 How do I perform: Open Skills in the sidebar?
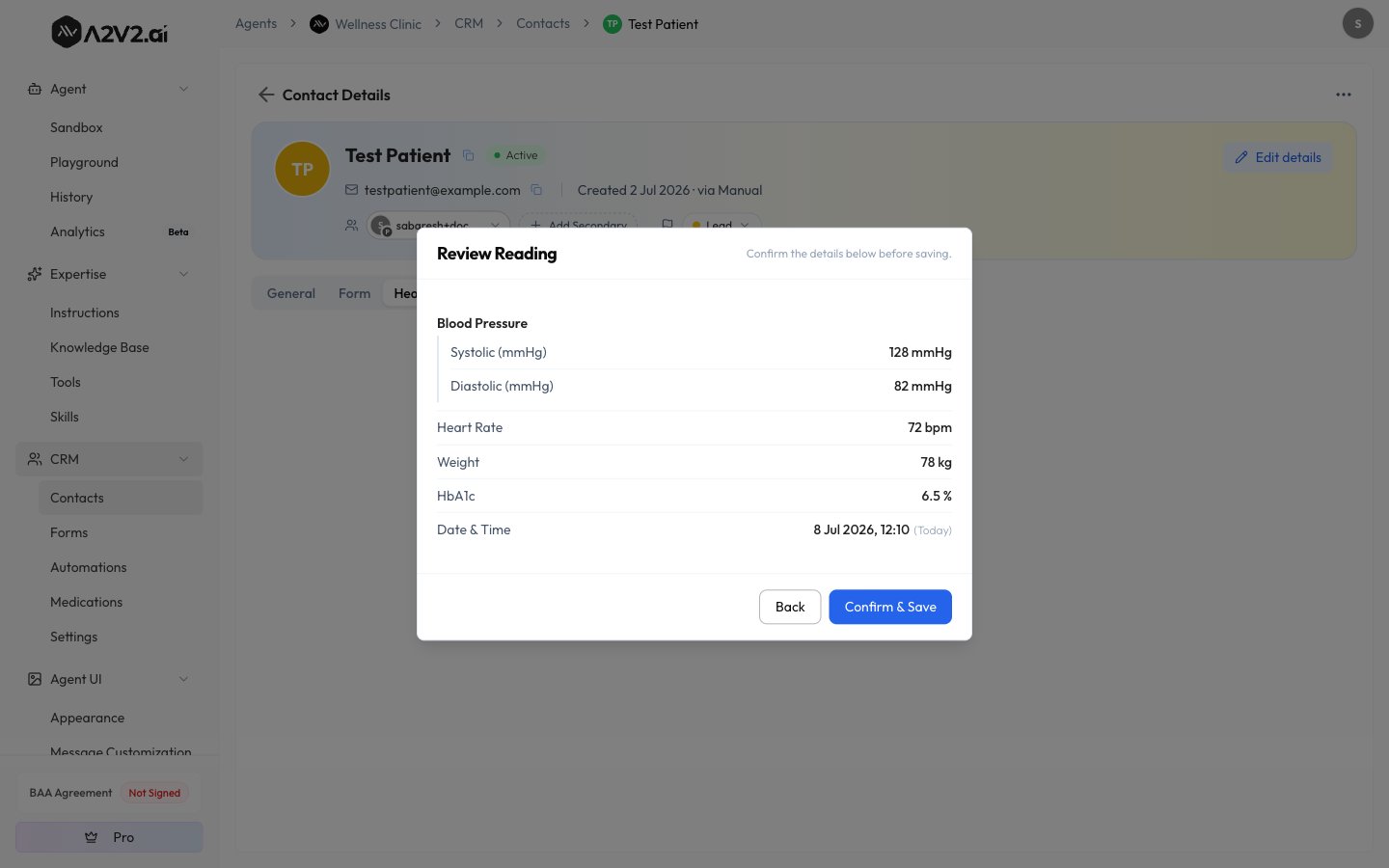tap(65, 417)
